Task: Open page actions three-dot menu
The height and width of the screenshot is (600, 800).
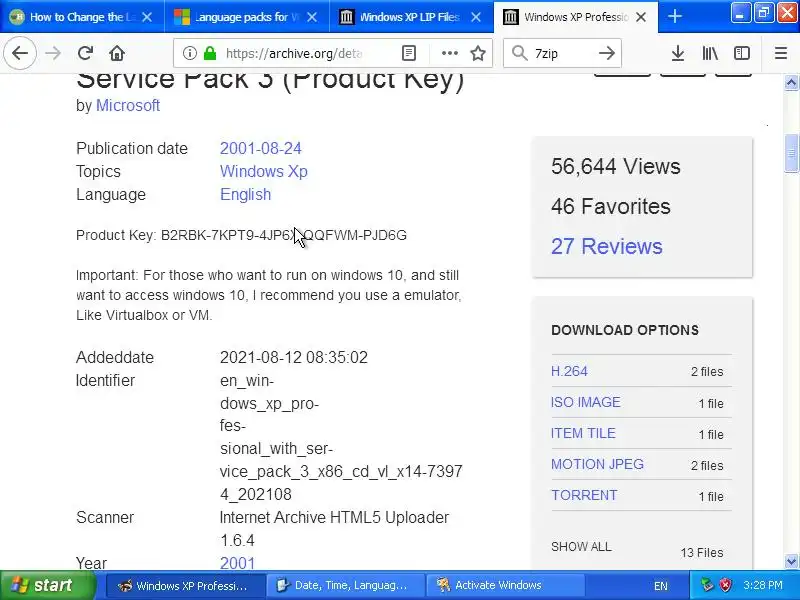Action: tap(449, 53)
